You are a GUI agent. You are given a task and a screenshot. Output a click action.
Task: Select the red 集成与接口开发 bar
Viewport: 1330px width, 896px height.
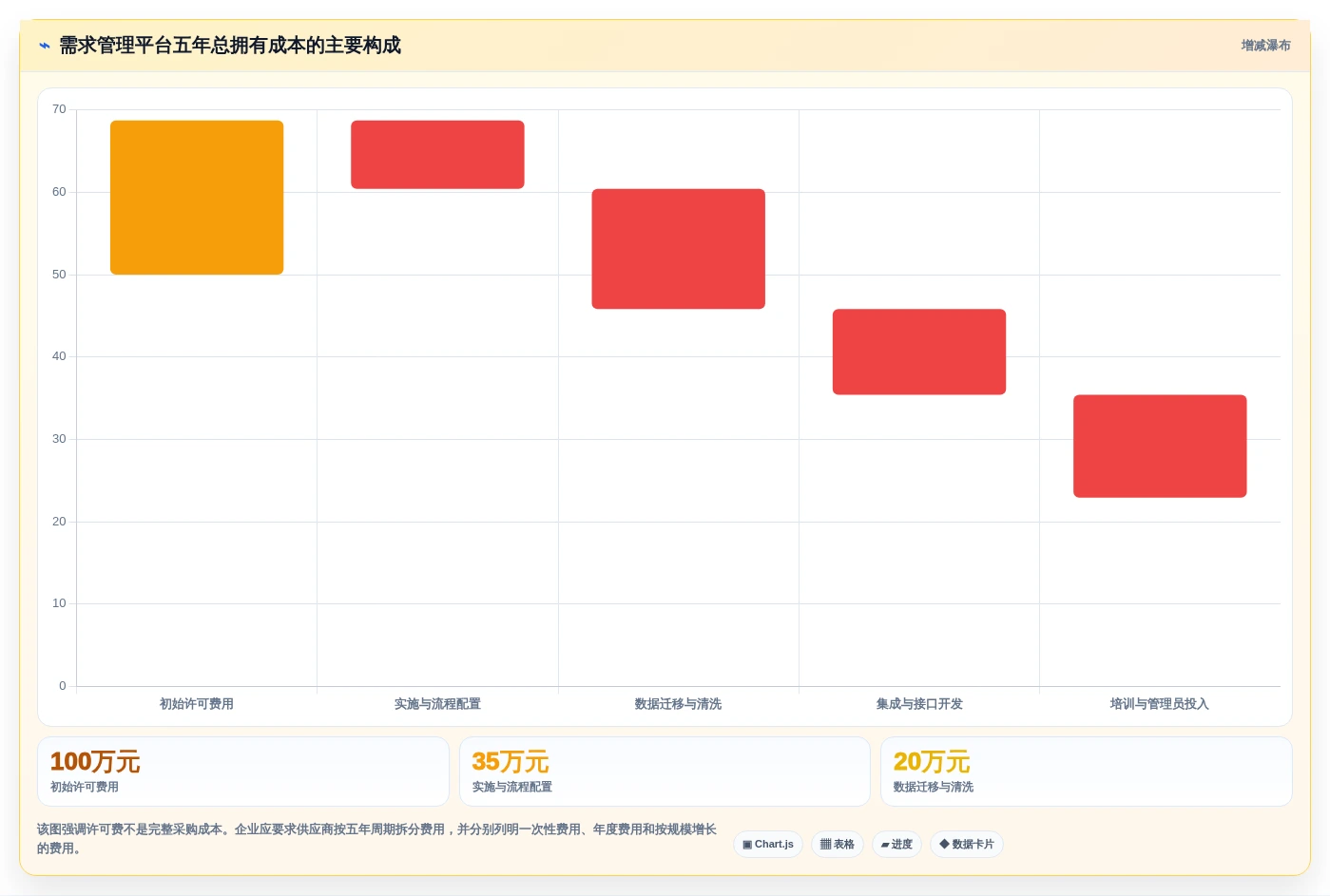[919, 352]
